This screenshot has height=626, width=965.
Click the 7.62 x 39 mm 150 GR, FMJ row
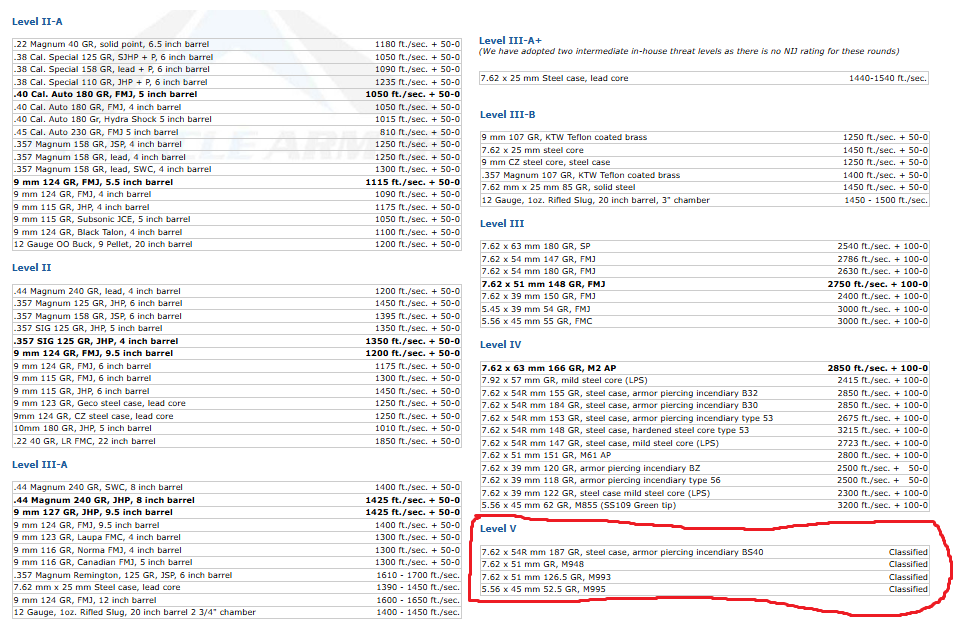click(x=705, y=296)
